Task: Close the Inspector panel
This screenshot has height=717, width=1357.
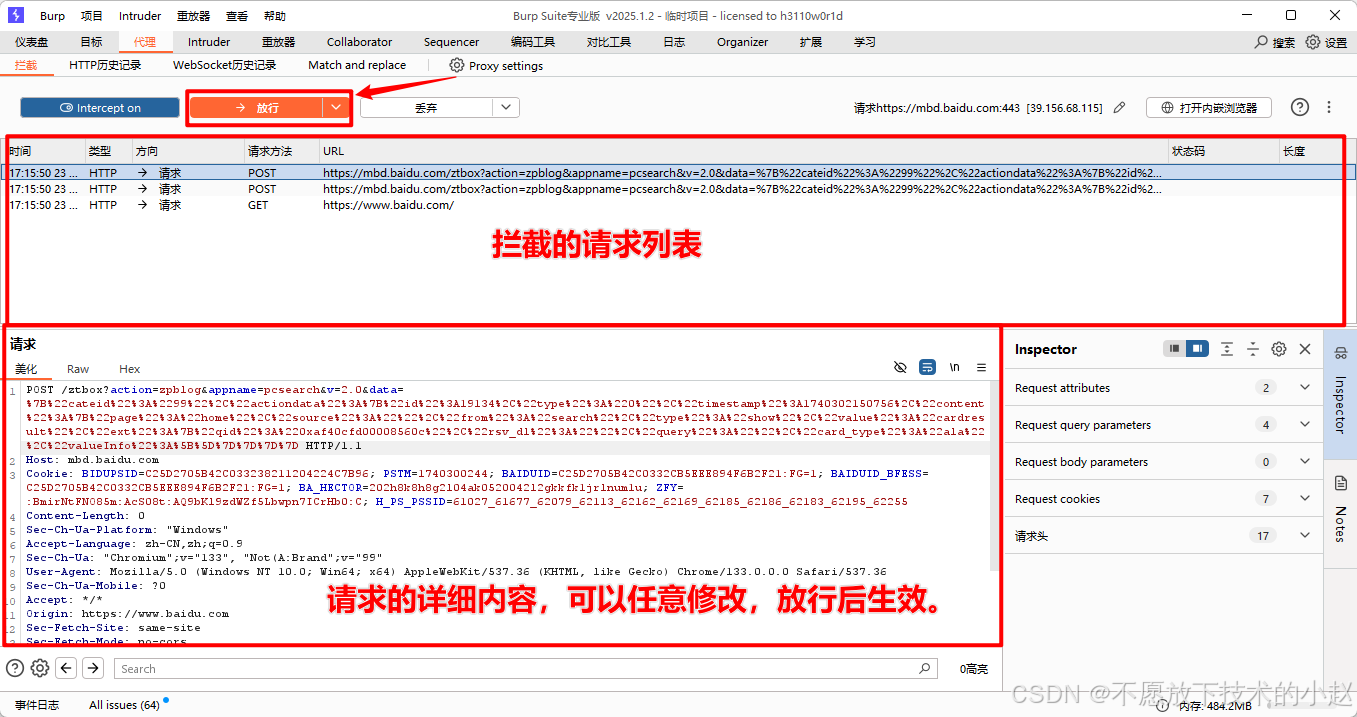Action: click(1305, 349)
